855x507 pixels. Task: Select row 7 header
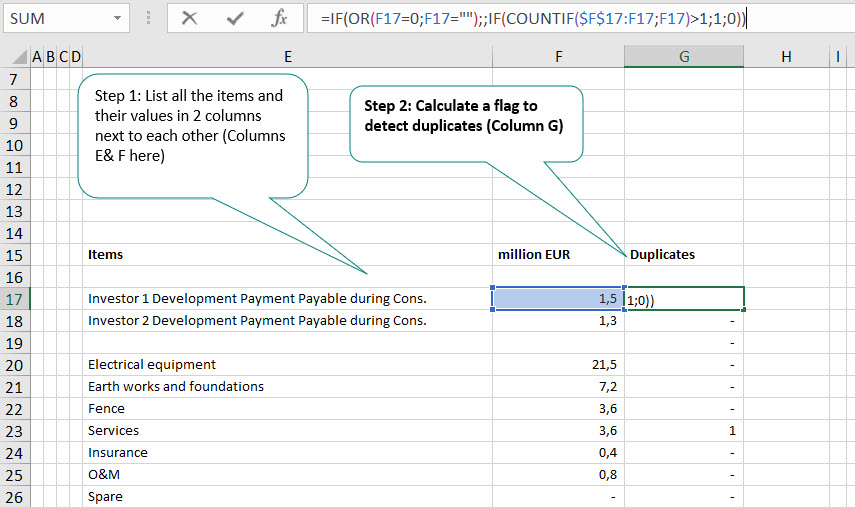(14, 80)
